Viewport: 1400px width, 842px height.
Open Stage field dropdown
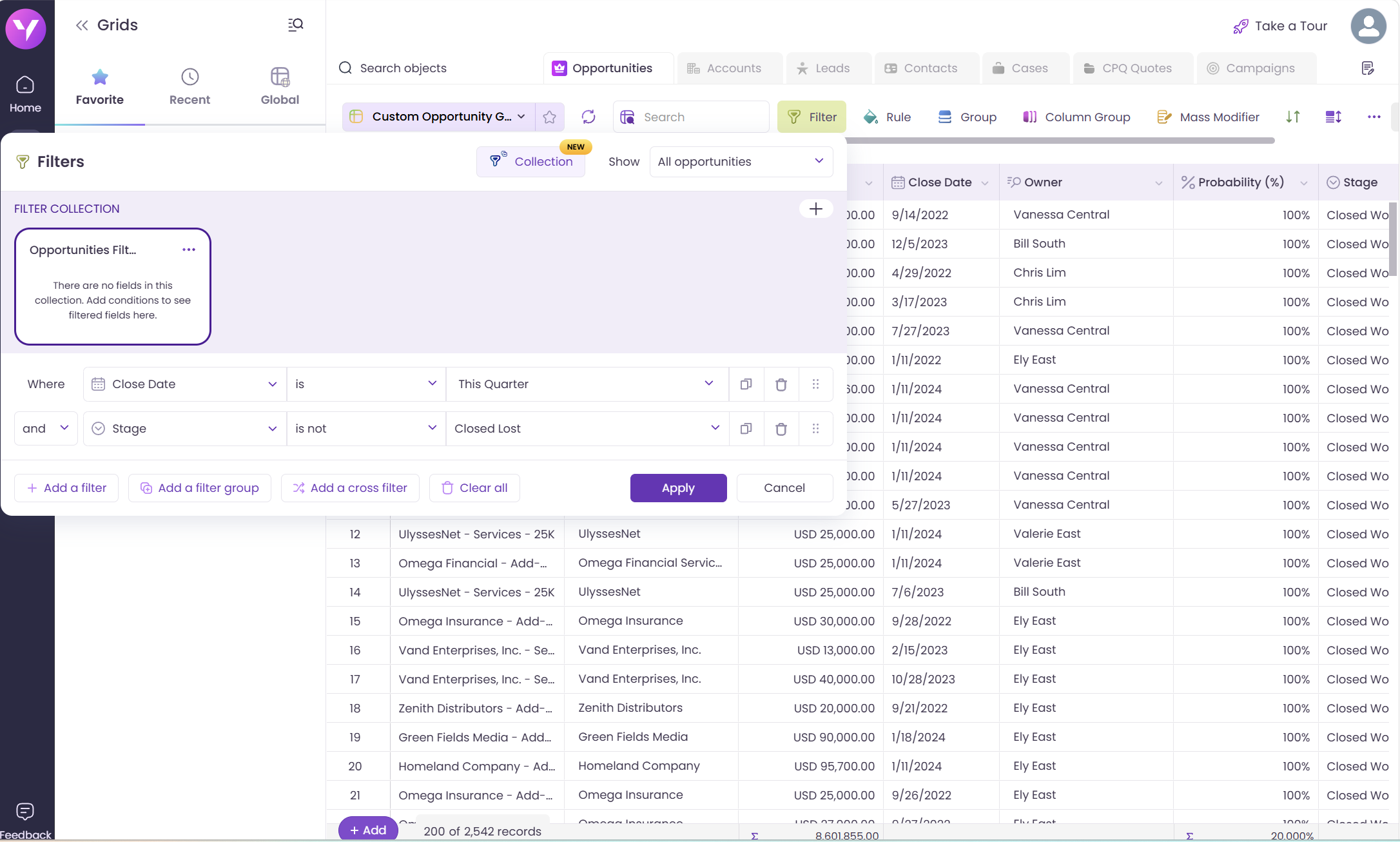[185, 429]
